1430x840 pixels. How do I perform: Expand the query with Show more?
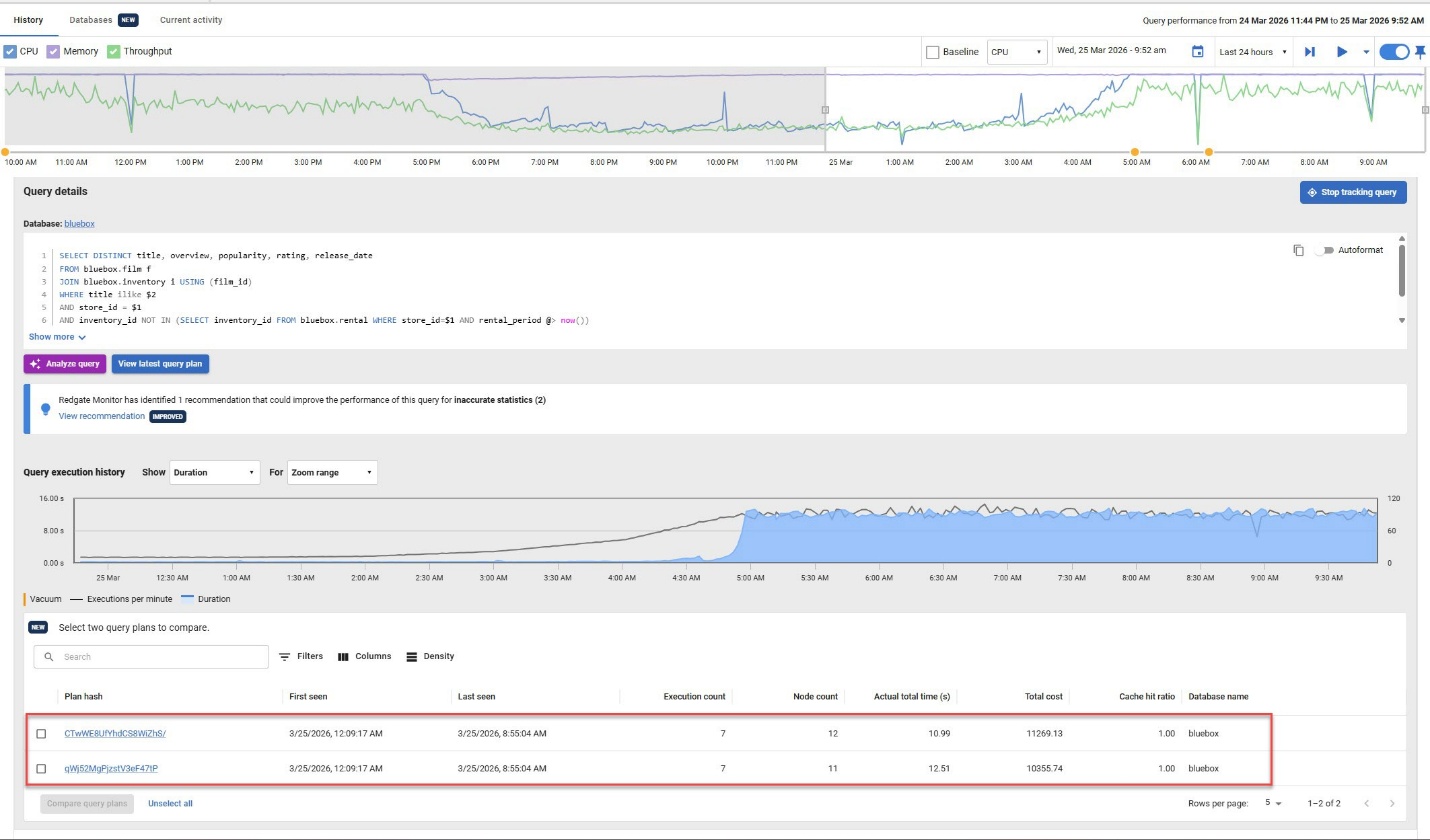click(x=56, y=337)
